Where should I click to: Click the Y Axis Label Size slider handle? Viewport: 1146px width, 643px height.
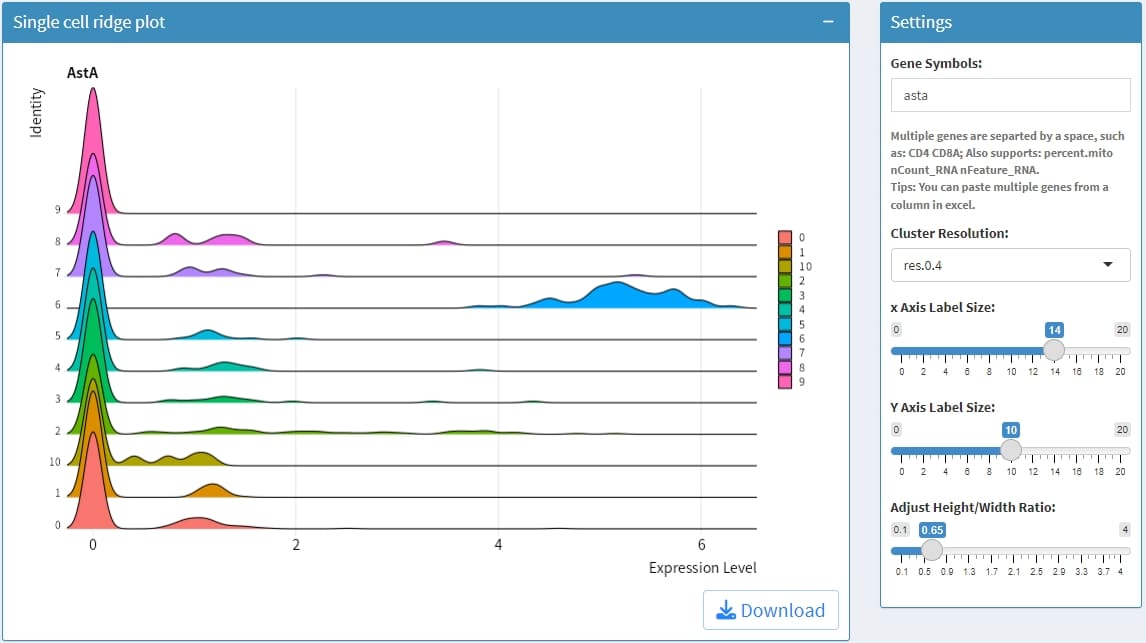(x=1010, y=450)
